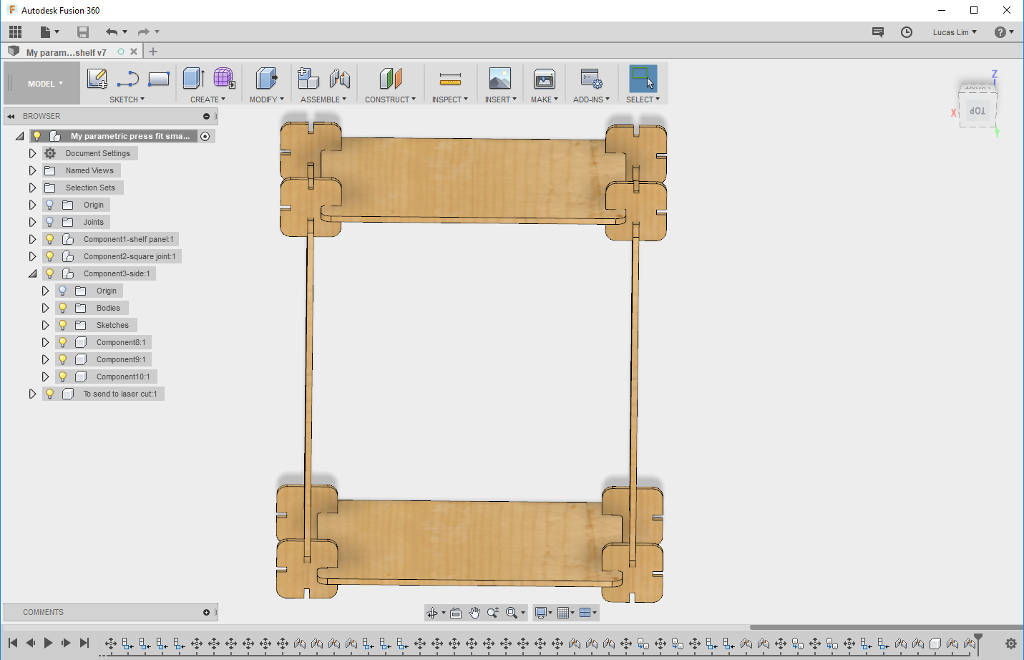Hide Component1-shelf panel with lightbulb
Image resolution: width=1024 pixels, height=660 pixels.
(49, 240)
